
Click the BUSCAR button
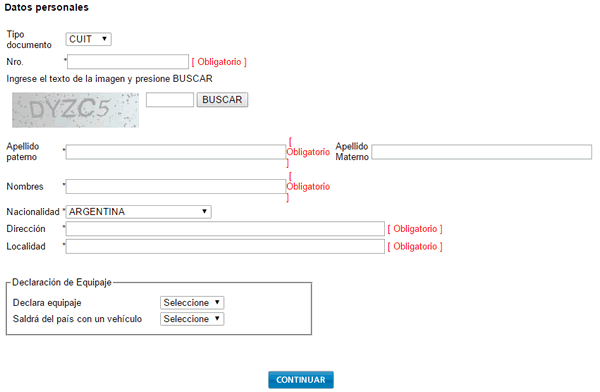(x=222, y=100)
